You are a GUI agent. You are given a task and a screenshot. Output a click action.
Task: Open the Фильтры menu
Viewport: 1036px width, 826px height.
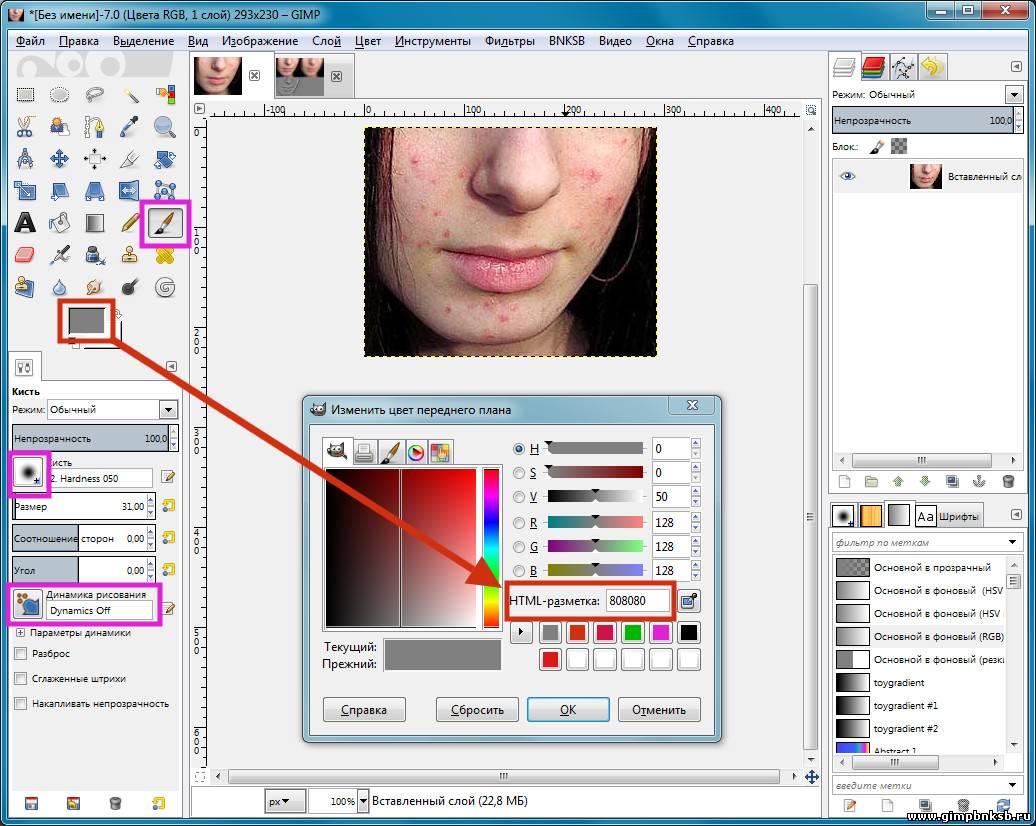pos(509,41)
